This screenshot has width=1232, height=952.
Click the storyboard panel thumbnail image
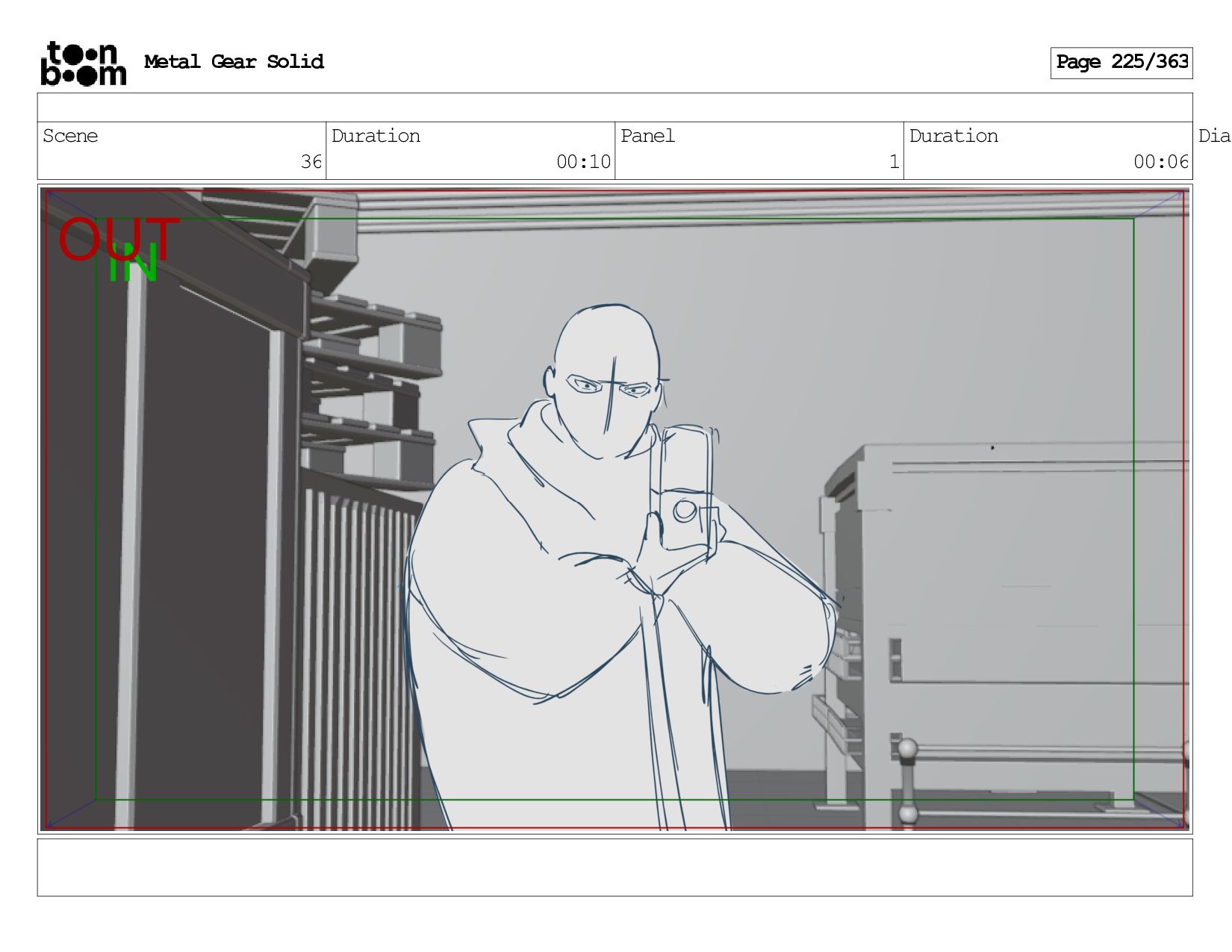tap(615, 509)
